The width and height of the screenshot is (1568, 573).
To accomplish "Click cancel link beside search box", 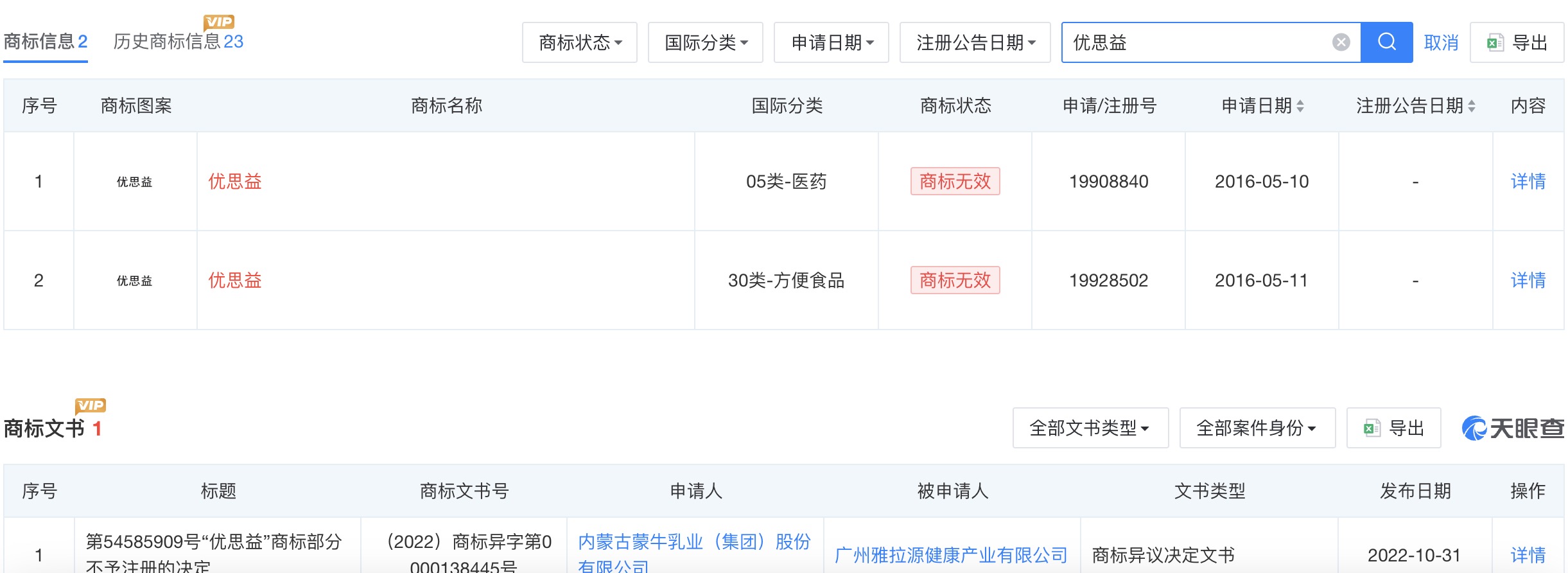I will (x=1441, y=43).
